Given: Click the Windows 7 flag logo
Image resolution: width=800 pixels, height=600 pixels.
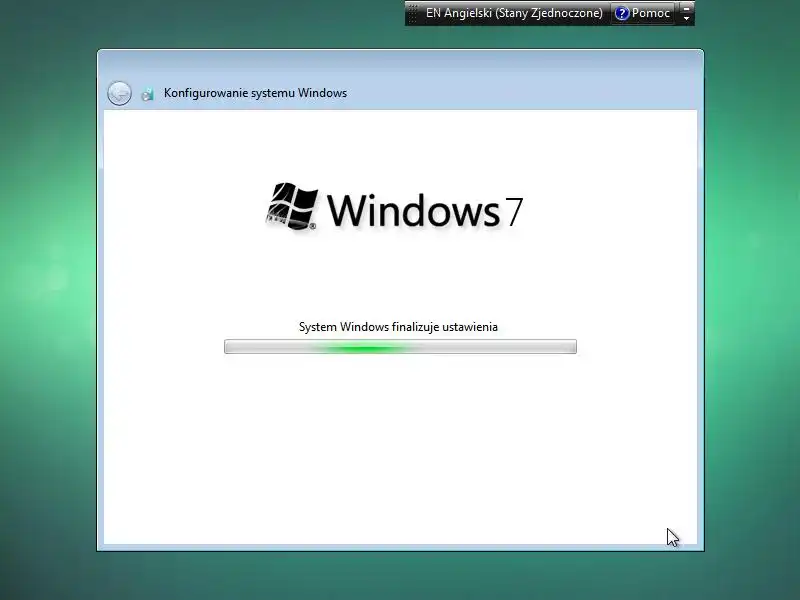Looking at the screenshot, I should point(292,207).
